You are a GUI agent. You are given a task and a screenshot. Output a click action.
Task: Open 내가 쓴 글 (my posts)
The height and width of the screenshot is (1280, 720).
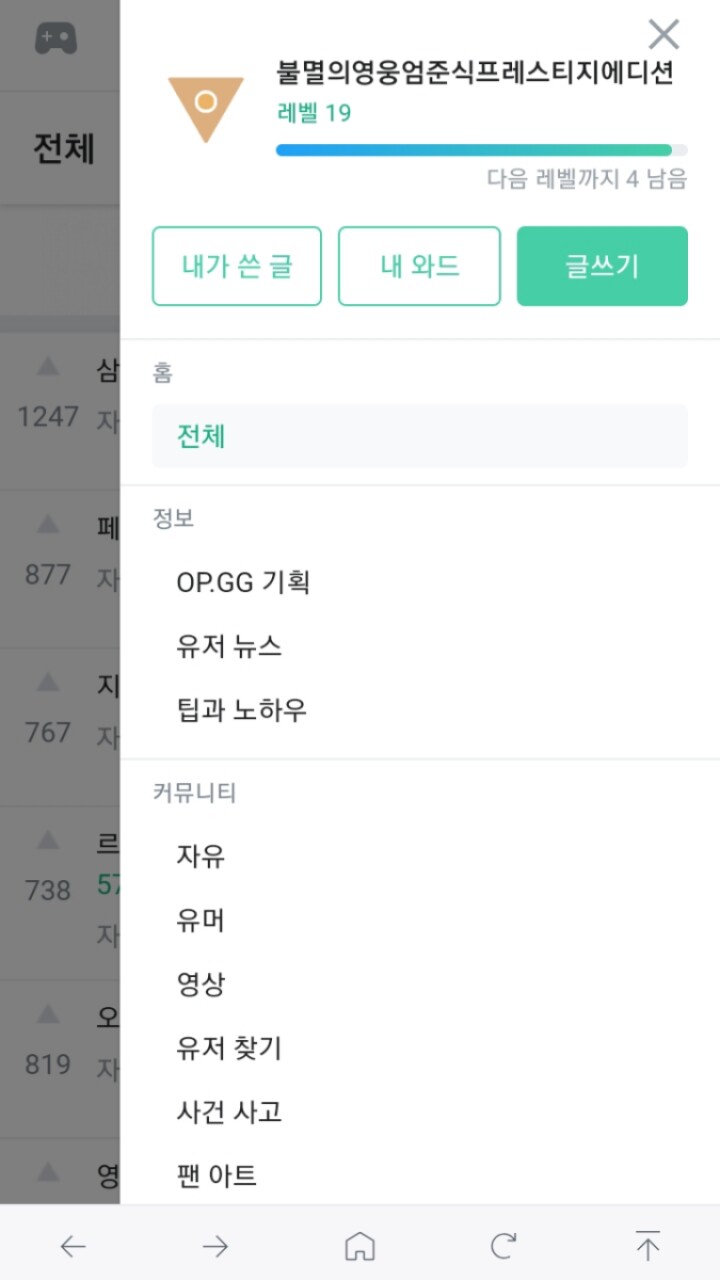[237, 266]
